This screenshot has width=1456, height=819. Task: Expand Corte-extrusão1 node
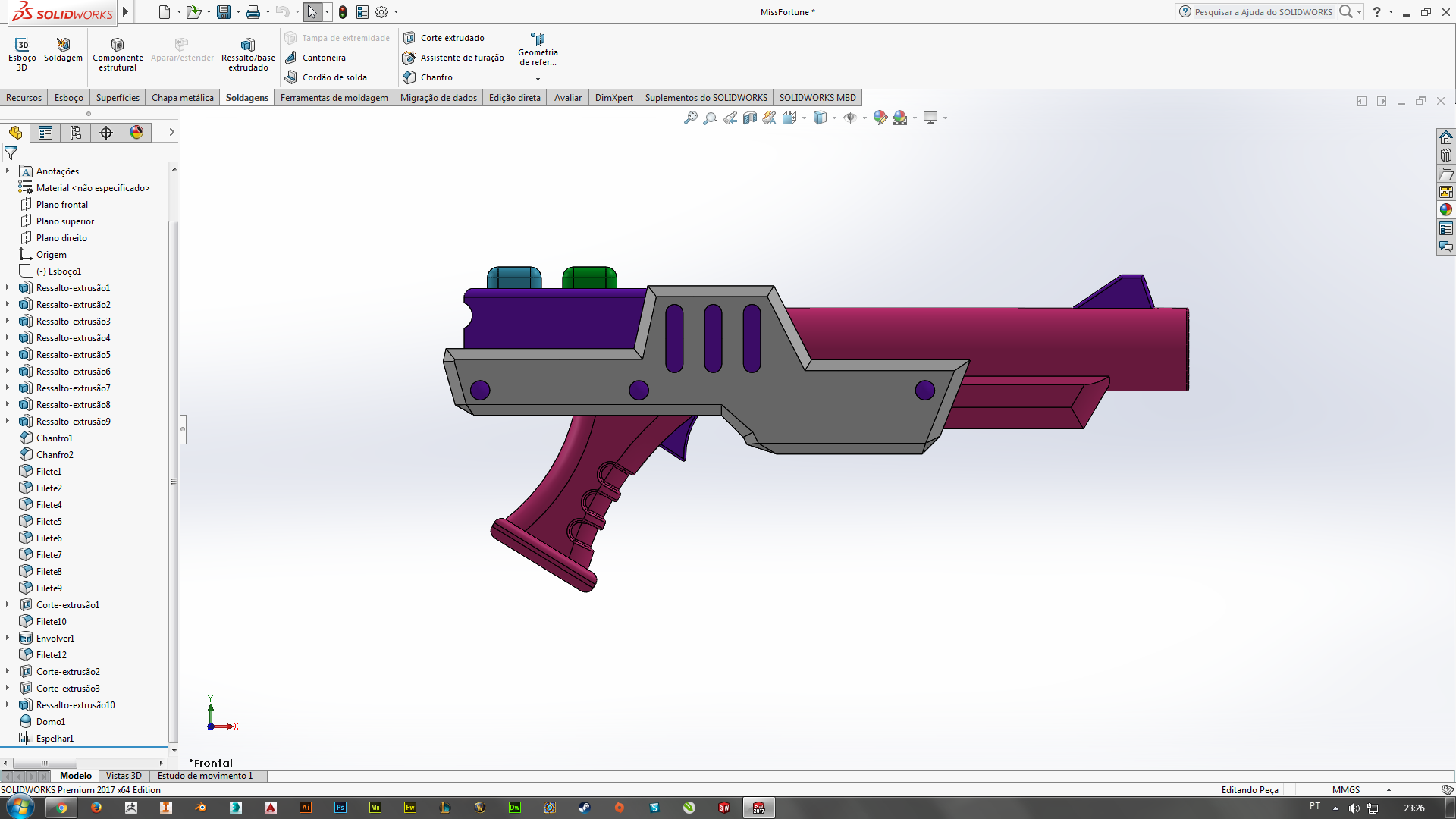[x=8, y=605]
